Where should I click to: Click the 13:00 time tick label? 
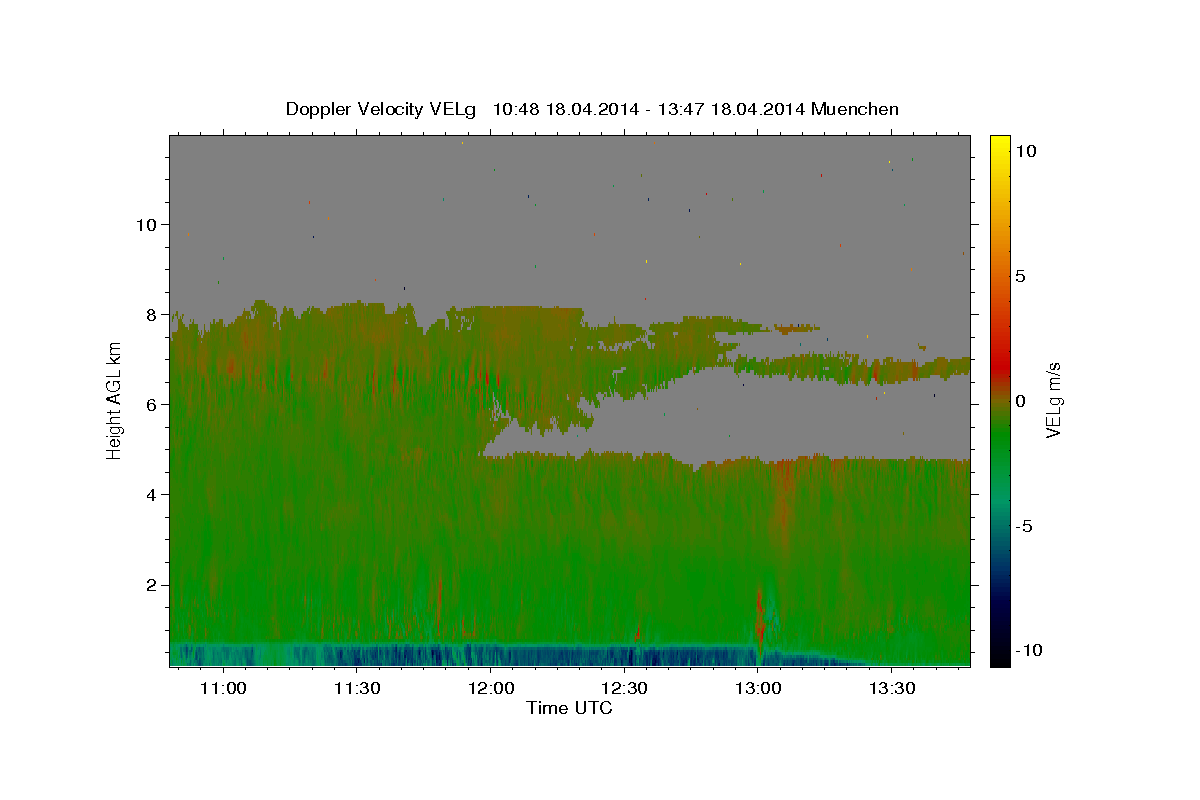pyautogui.click(x=758, y=689)
